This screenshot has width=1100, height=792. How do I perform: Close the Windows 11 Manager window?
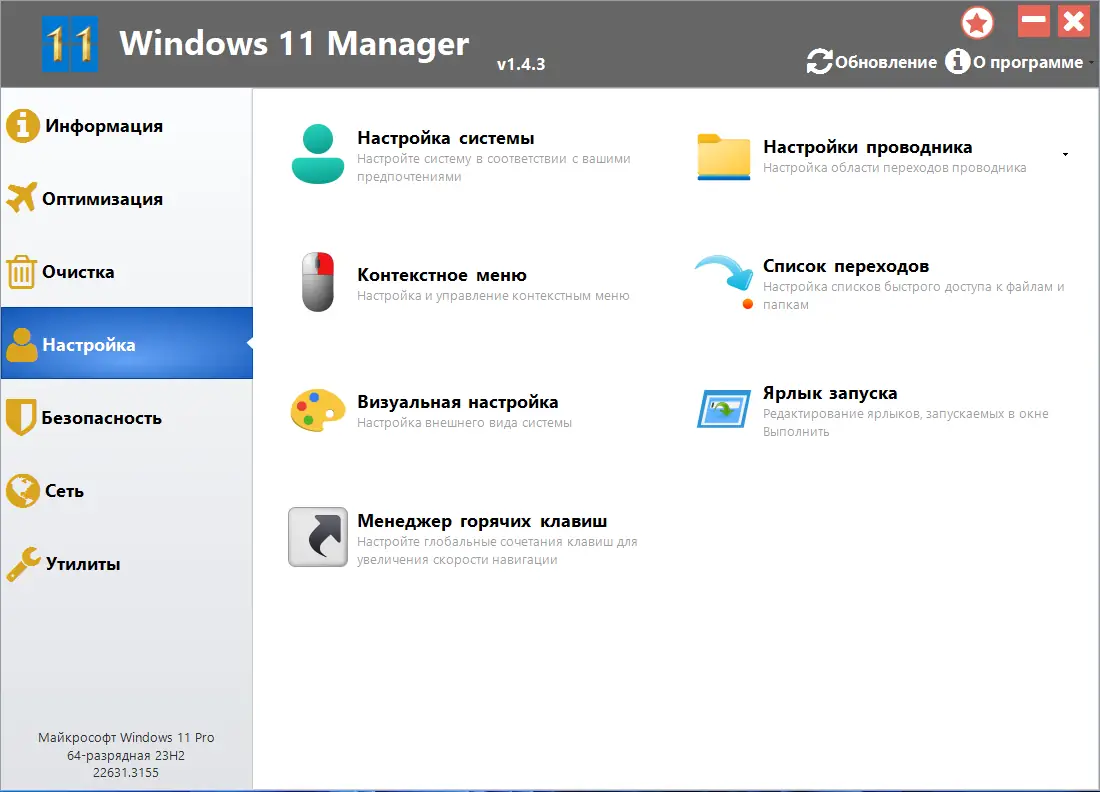tap(1074, 22)
